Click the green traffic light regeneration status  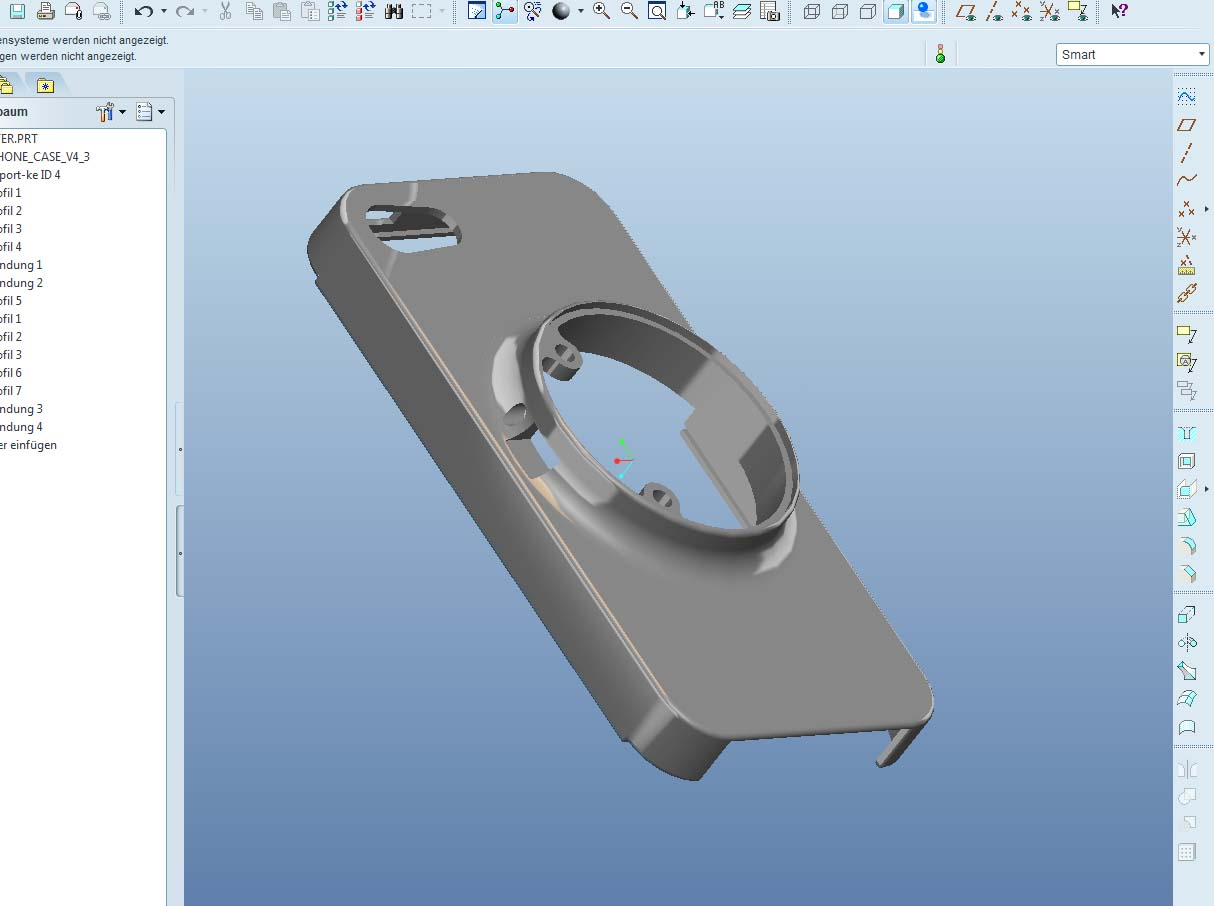(940, 54)
